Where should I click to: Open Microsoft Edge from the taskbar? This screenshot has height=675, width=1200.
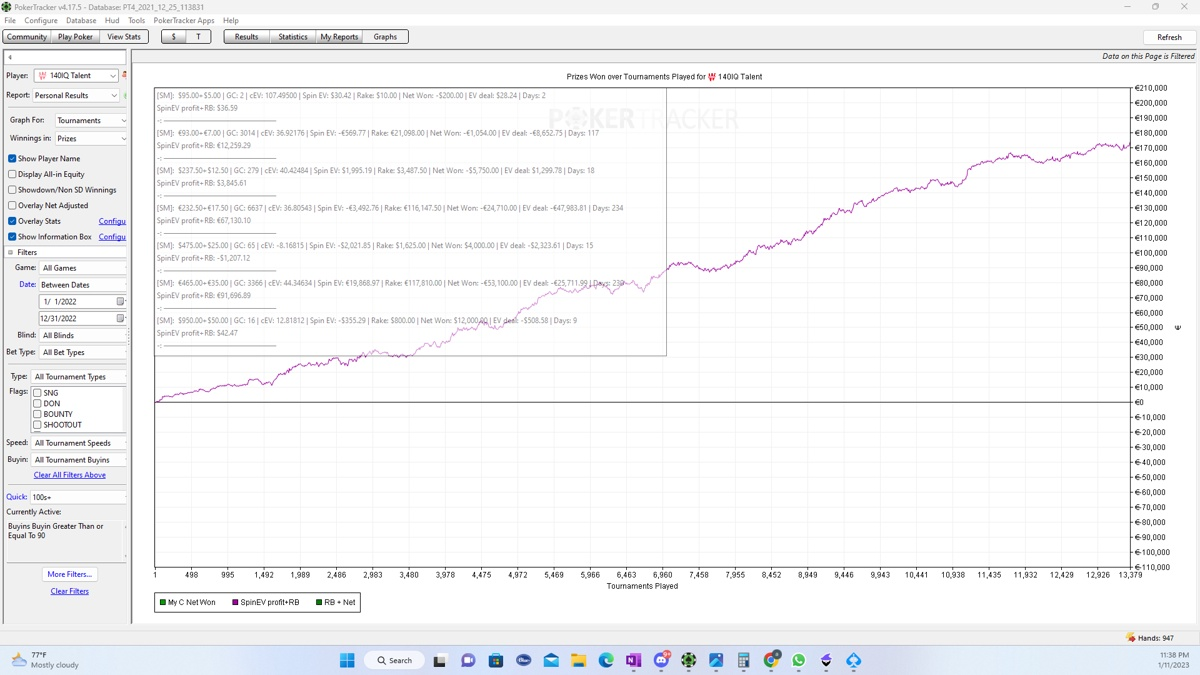[x=606, y=660]
